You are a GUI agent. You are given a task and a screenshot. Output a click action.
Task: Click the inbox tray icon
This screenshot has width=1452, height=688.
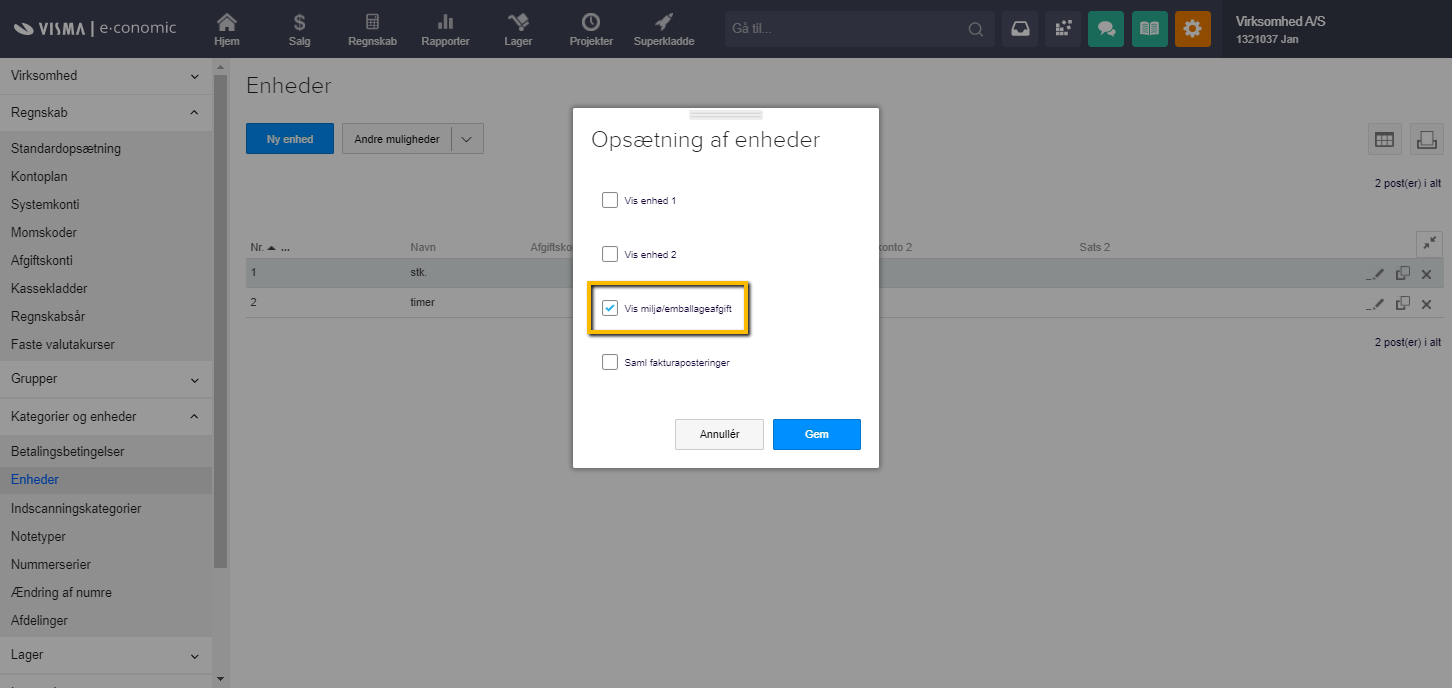pos(1019,29)
